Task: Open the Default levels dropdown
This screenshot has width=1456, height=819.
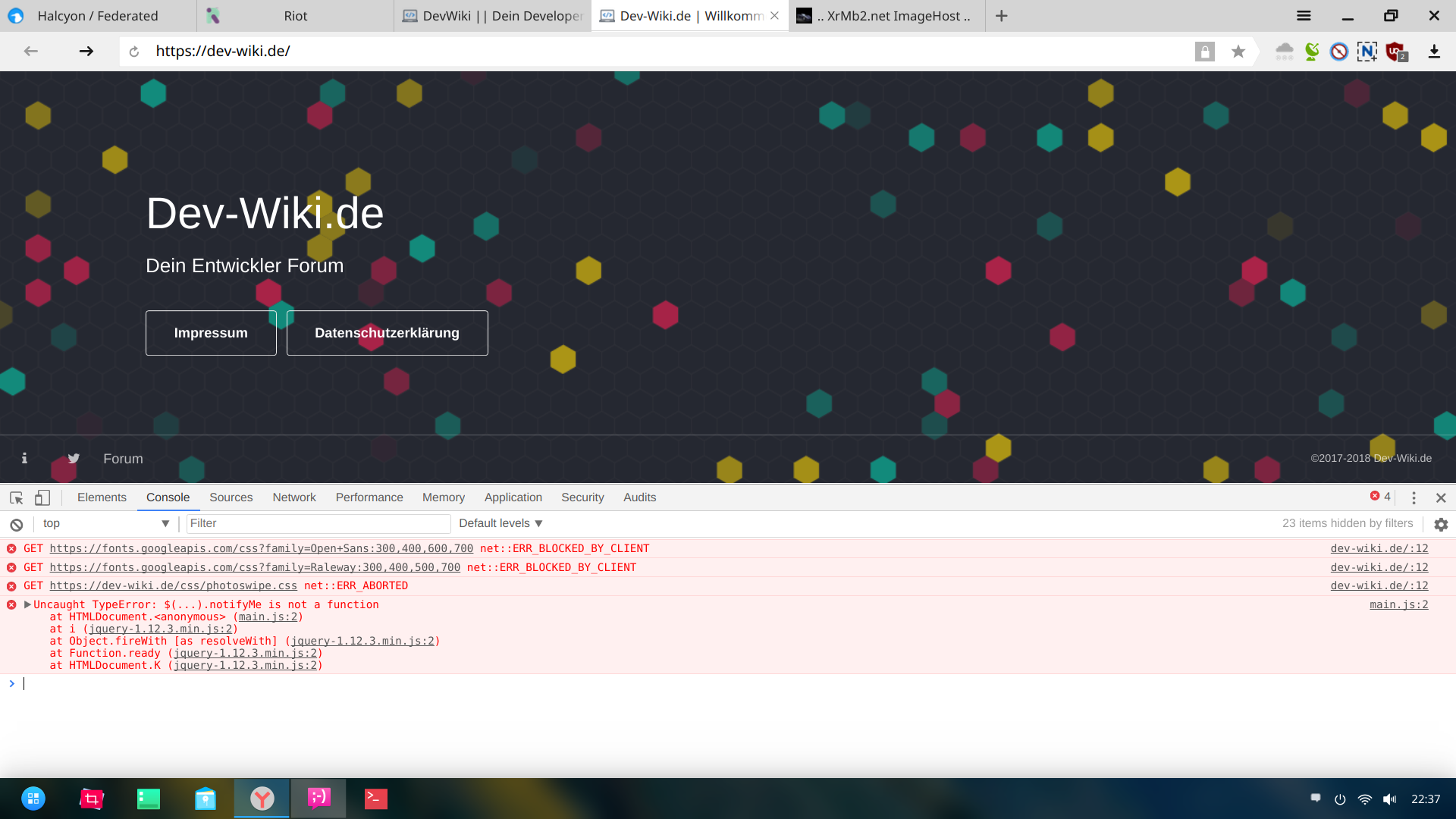Action: coord(500,523)
